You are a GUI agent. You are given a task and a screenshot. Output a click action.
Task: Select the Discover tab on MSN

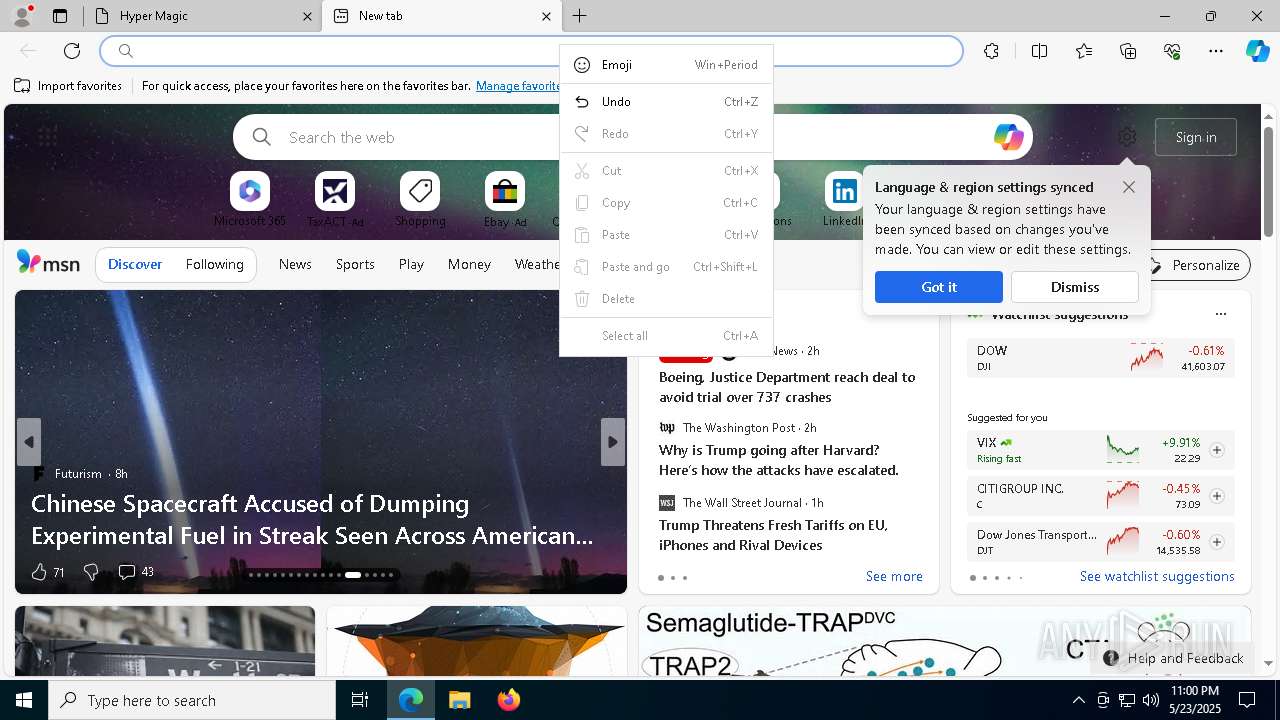(x=135, y=265)
